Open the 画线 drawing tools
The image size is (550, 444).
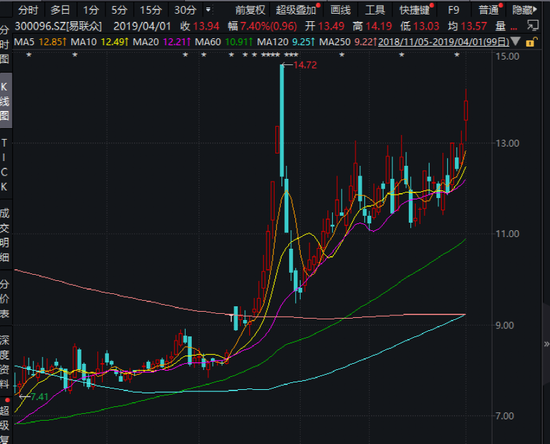[340, 10]
